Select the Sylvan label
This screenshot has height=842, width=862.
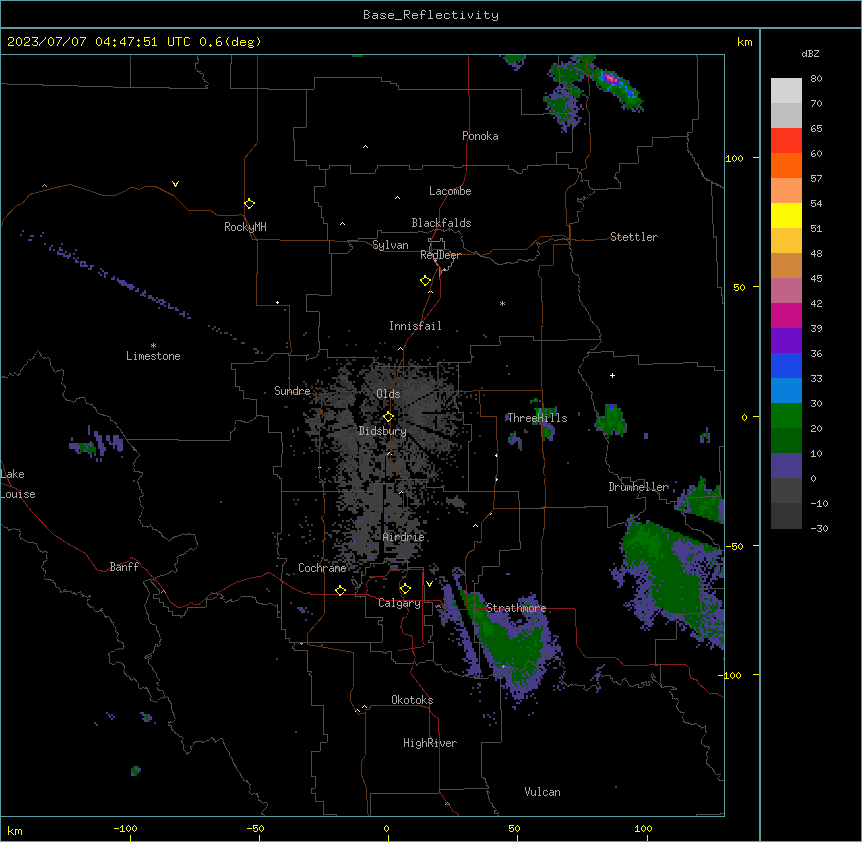pos(390,245)
